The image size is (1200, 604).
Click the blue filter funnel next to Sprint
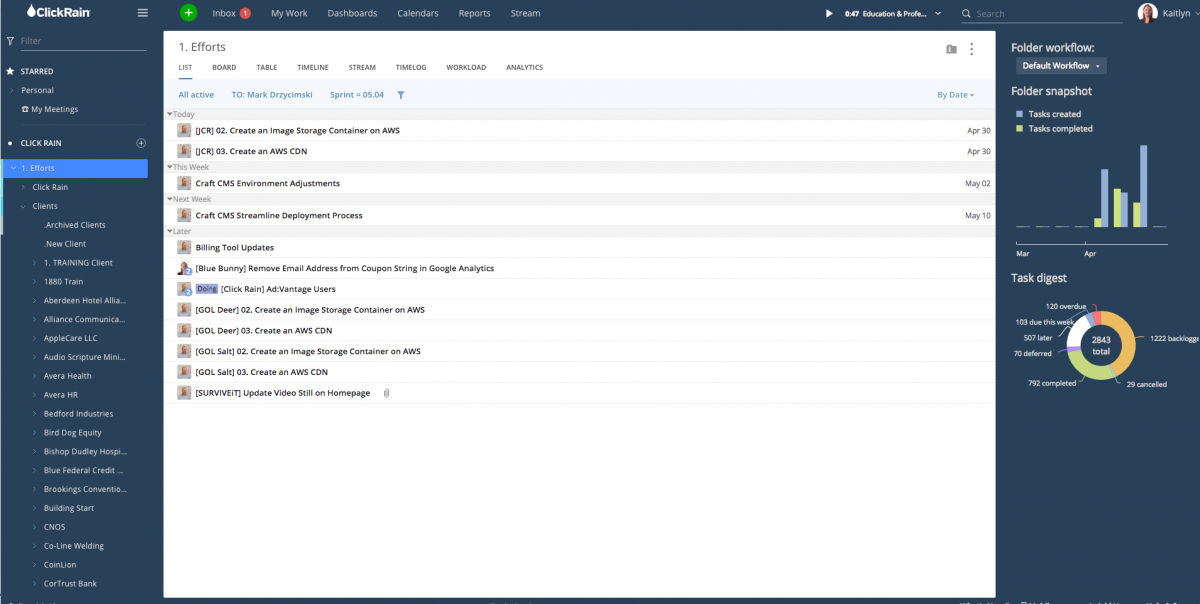coord(401,95)
